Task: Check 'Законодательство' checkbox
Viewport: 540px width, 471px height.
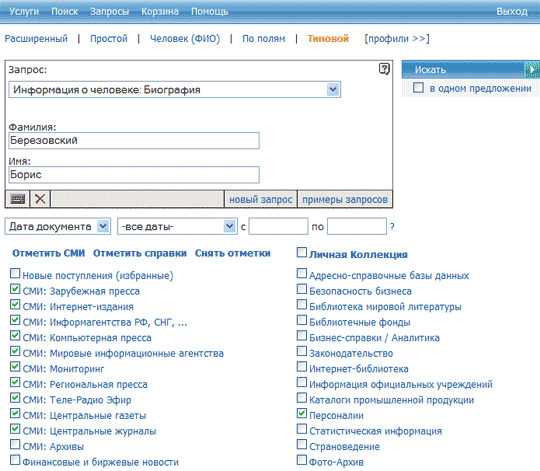Action: coord(302,351)
